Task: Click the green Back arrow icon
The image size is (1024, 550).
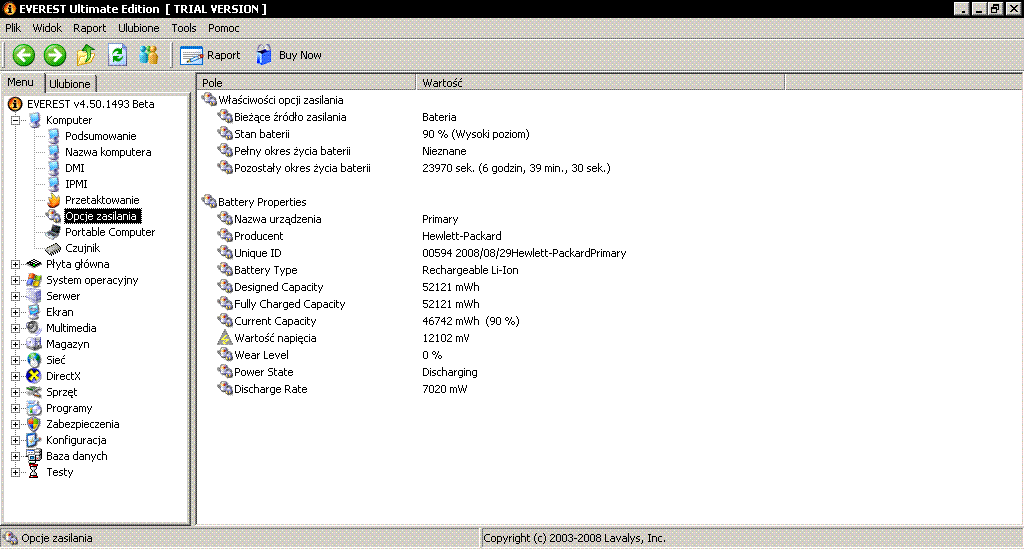Action: (24, 55)
